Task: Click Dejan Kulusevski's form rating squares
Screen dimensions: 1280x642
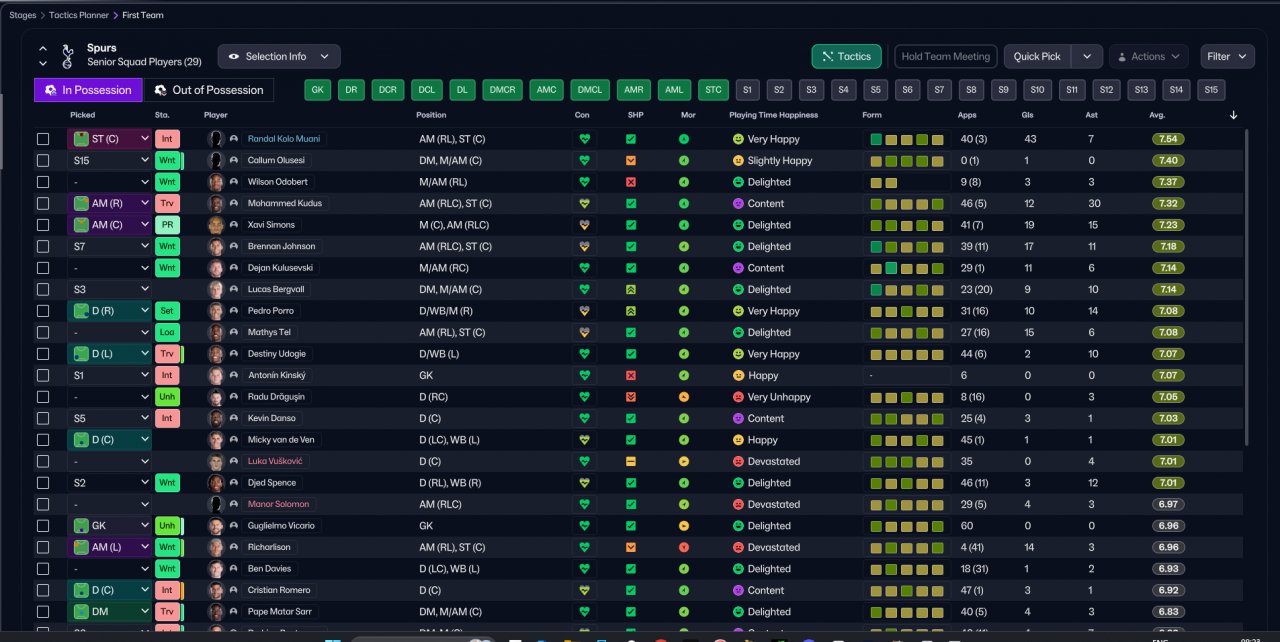Action: tap(907, 268)
